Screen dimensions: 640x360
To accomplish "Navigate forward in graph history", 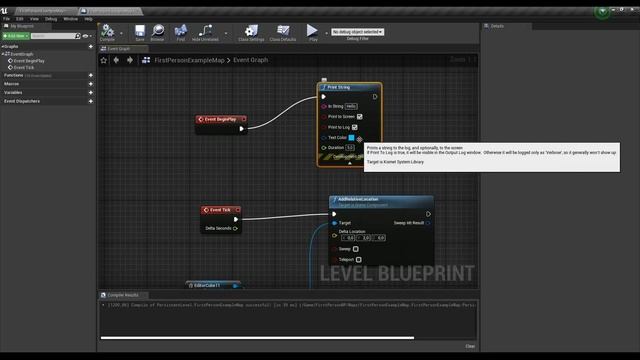I will click(130, 60).
